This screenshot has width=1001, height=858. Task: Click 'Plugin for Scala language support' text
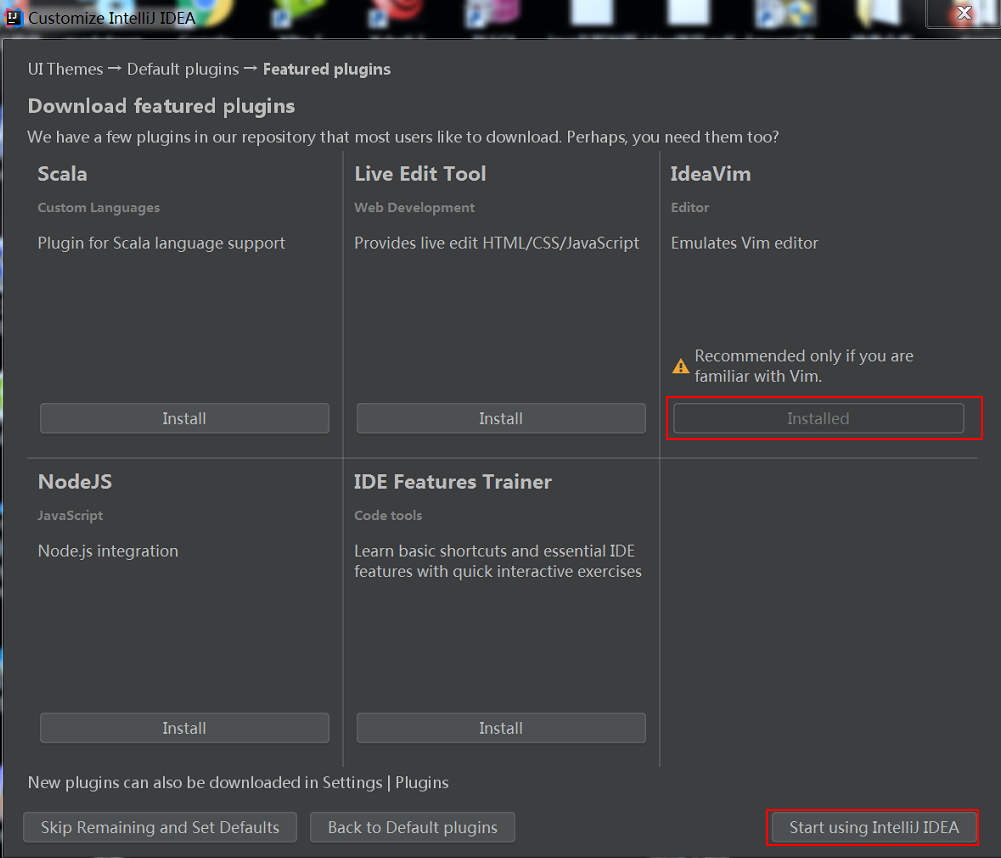pyautogui.click(x=162, y=243)
